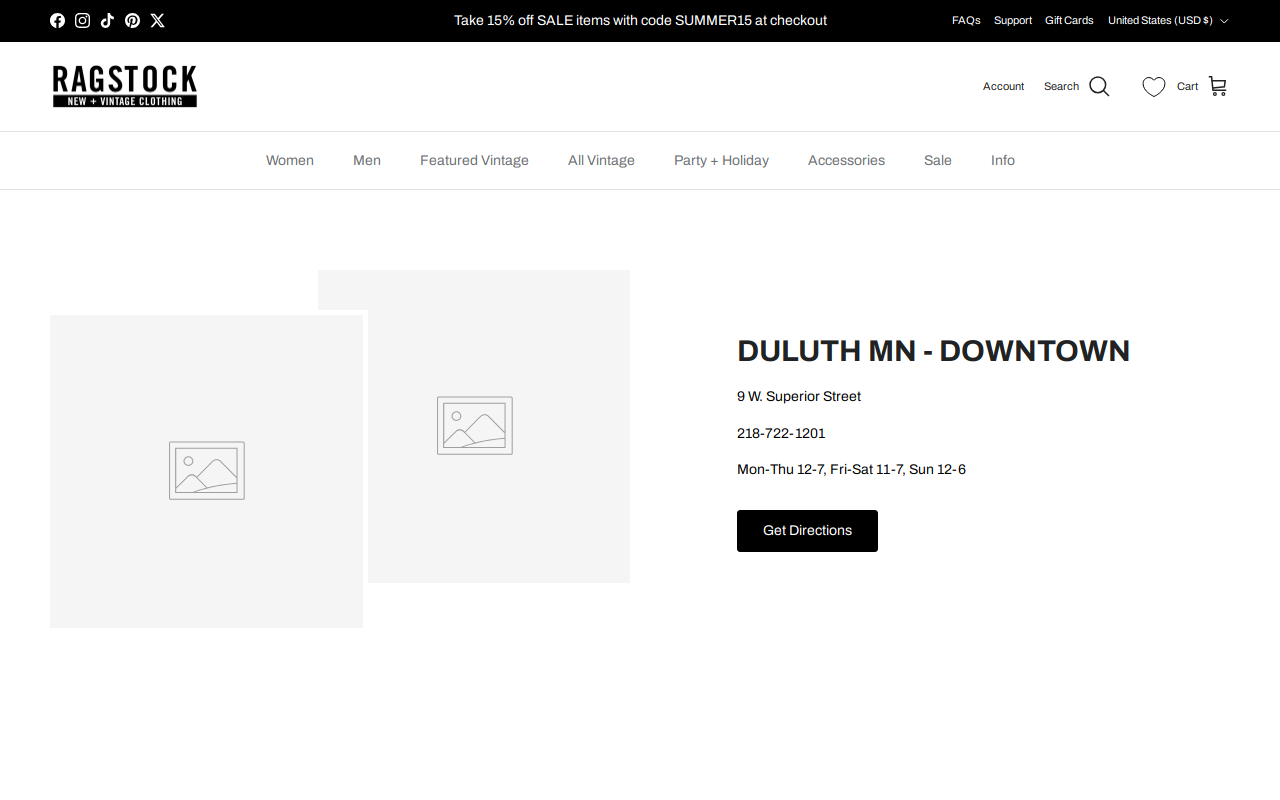Click the Gift Cards link
Image resolution: width=1280 pixels, height=800 pixels.
tap(1069, 20)
